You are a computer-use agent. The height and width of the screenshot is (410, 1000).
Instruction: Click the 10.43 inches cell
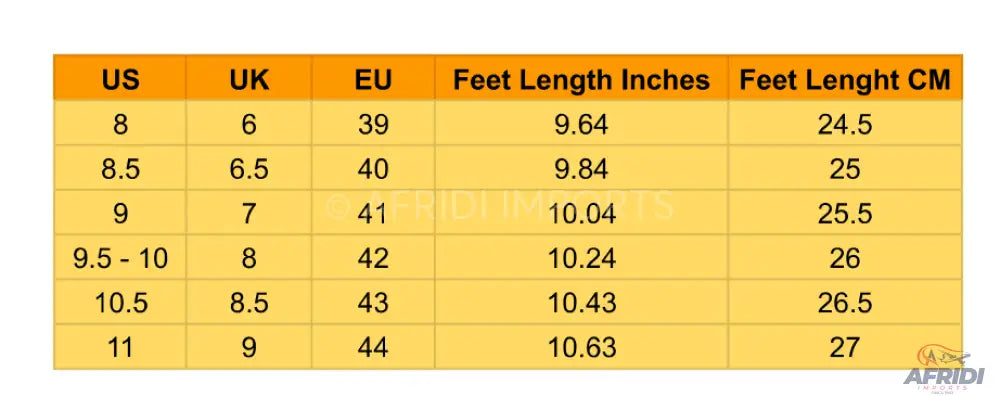pyautogui.click(x=581, y=303)
